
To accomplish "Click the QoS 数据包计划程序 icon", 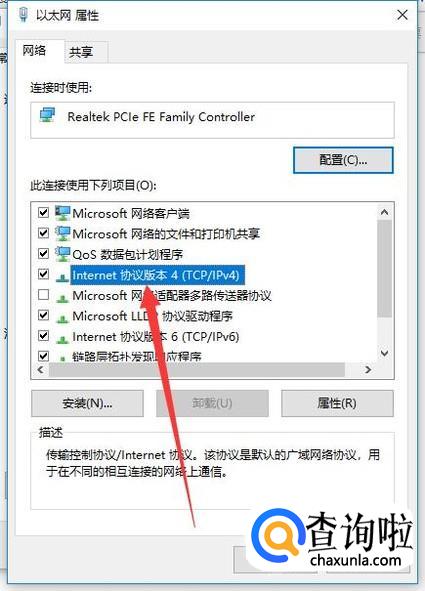I will point(62,254).
